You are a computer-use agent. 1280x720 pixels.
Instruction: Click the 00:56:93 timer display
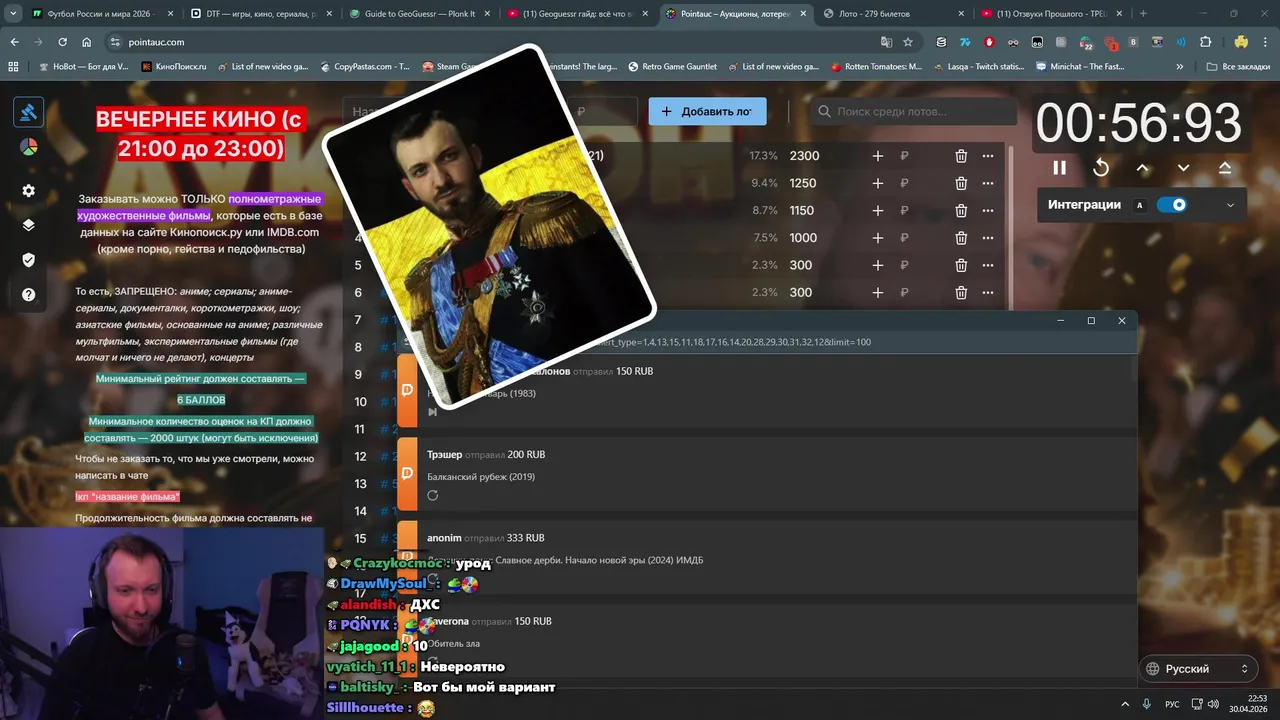point(1139,124)
